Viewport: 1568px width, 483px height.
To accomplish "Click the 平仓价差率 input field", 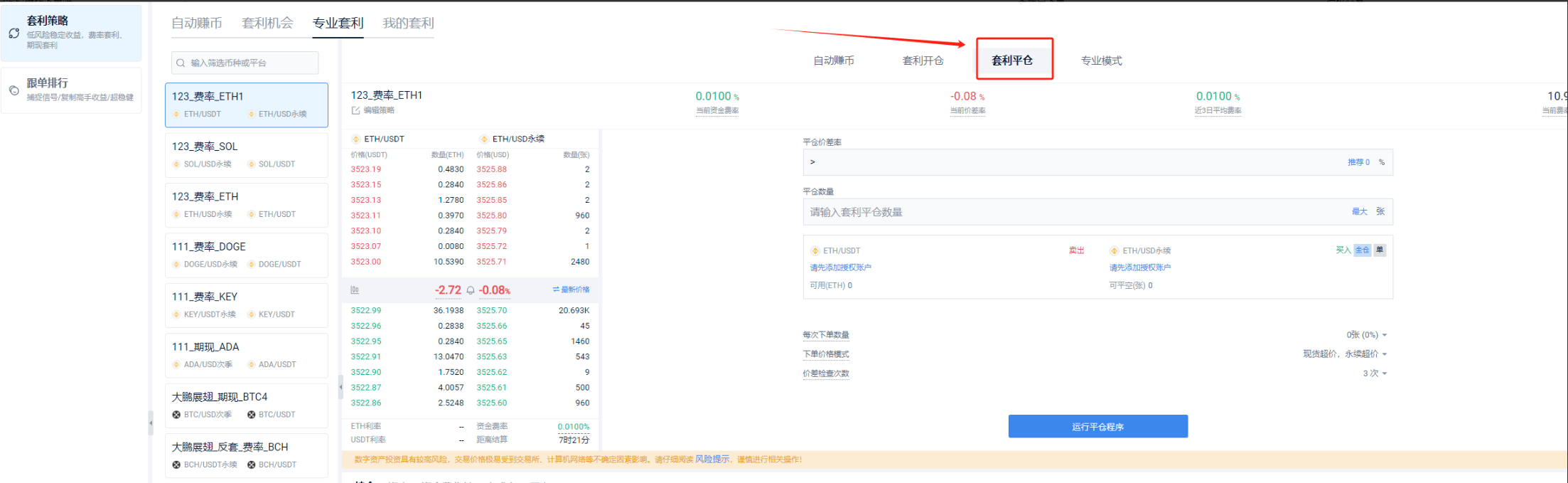I will (x=1098, y=162).
